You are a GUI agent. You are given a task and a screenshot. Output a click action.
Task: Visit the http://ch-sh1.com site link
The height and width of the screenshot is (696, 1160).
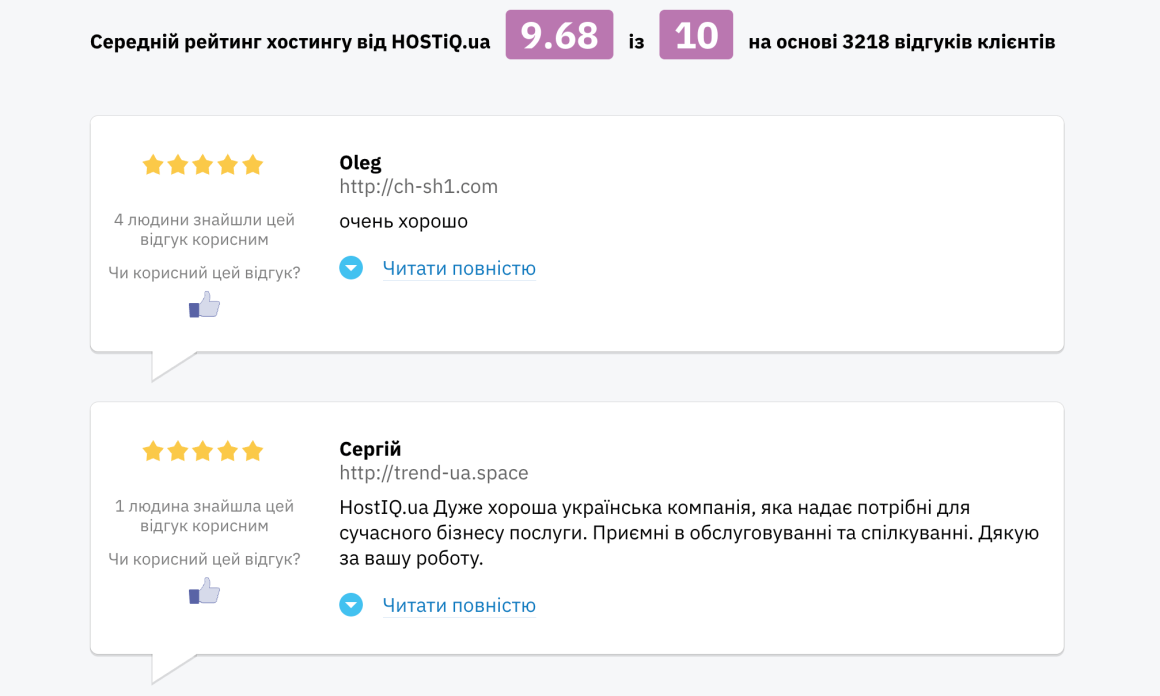pyautogui.click(x=418, y=187)
